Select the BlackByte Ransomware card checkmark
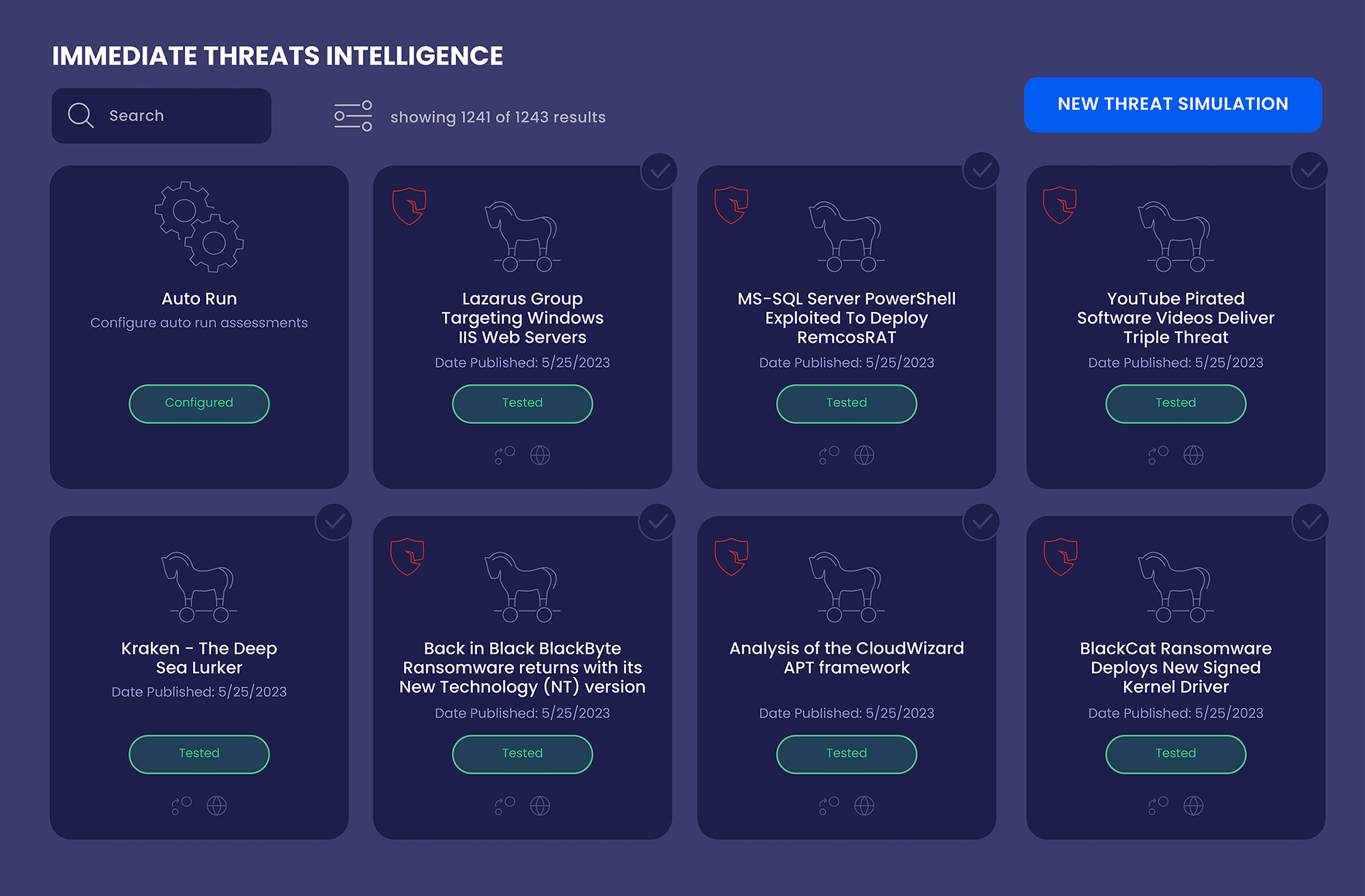 (657, 522)
